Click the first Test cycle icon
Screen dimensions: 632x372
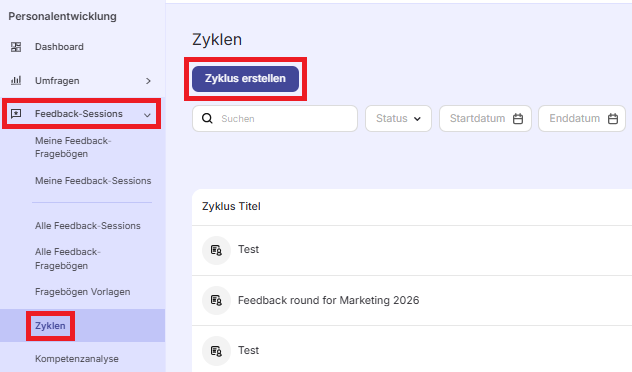[216, 250]
